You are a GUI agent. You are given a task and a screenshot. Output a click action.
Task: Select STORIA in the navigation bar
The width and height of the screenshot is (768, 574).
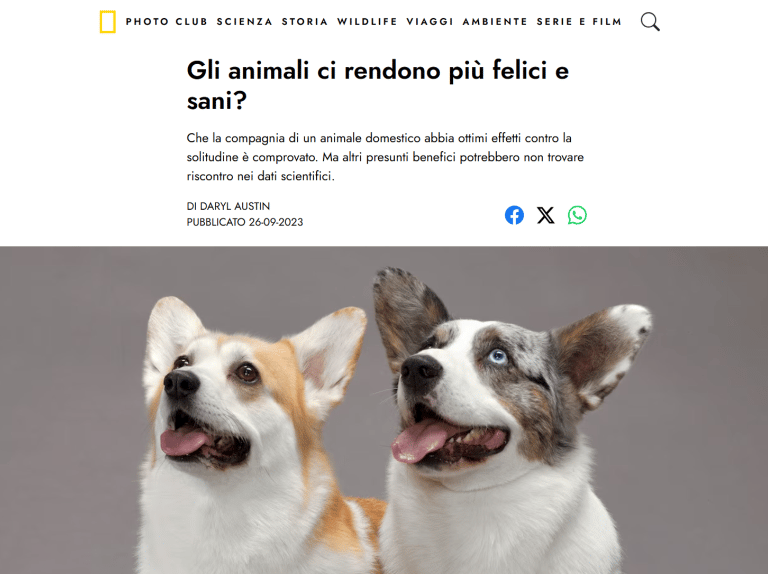[x=305, y=22]
